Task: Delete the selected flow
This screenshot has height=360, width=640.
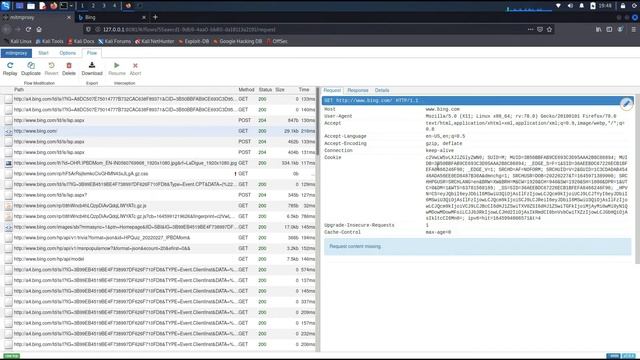Action: coord(69,69)
